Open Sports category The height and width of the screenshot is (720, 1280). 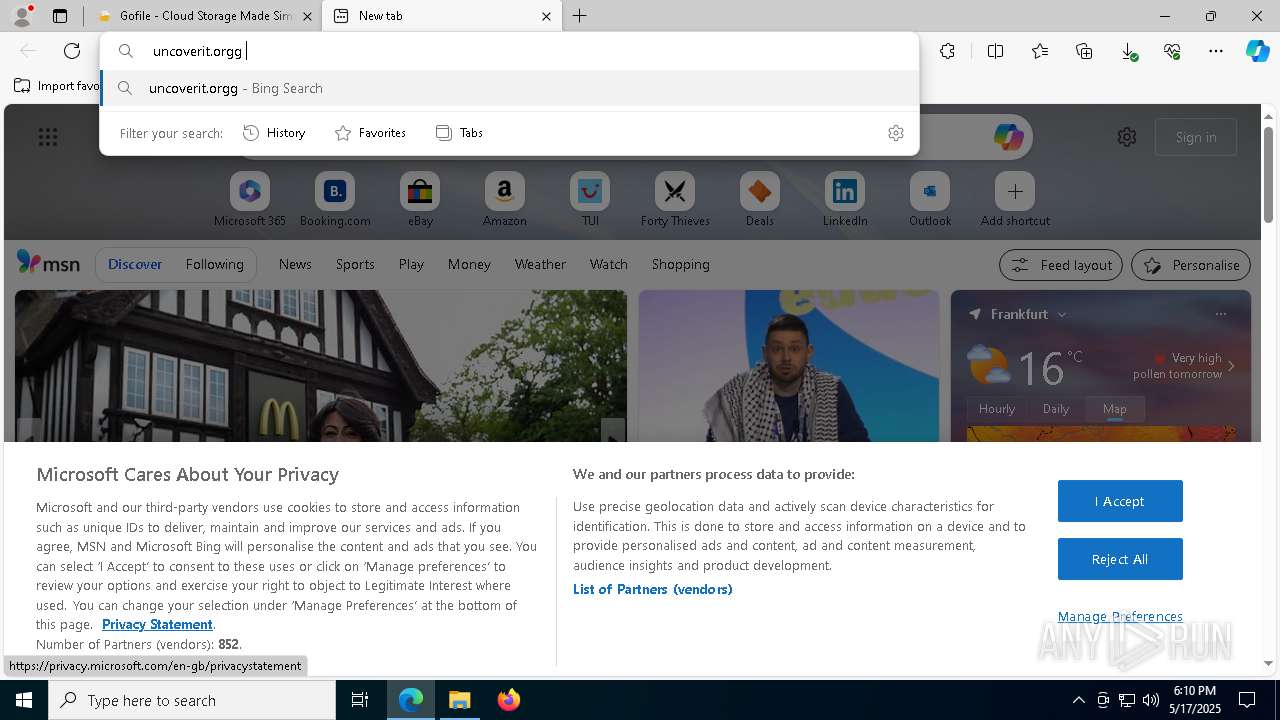pyautogui.click(x=355, y=264)
